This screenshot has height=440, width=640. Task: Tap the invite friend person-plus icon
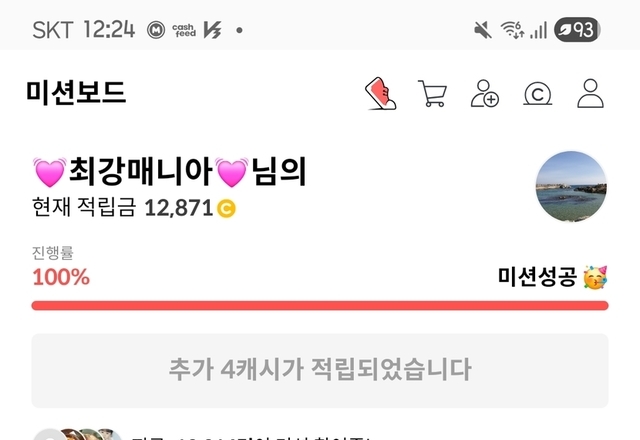484,93
